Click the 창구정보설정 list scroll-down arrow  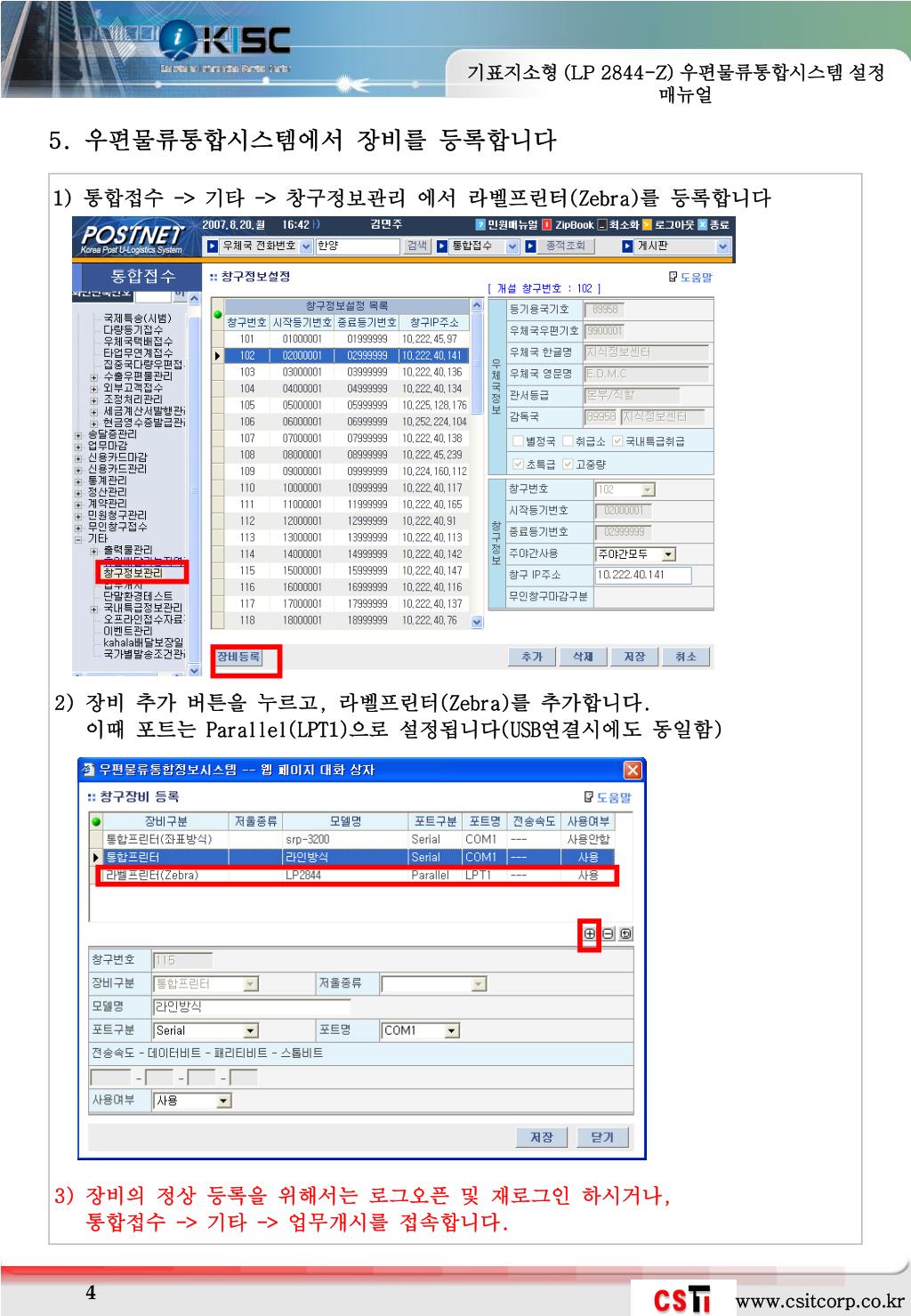[x=477, y=622]
